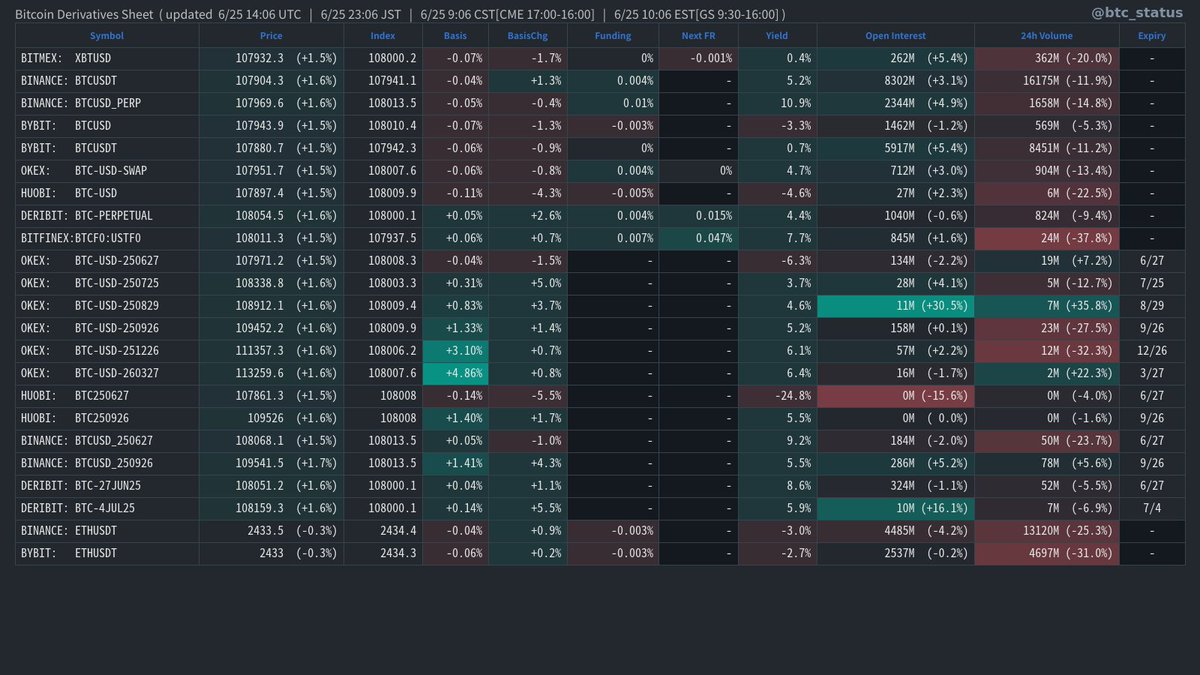Click the DERIBIT: BTC-27JUN25 symbol cell
This screenshot has height=675, width=1200.
point(107,486)
